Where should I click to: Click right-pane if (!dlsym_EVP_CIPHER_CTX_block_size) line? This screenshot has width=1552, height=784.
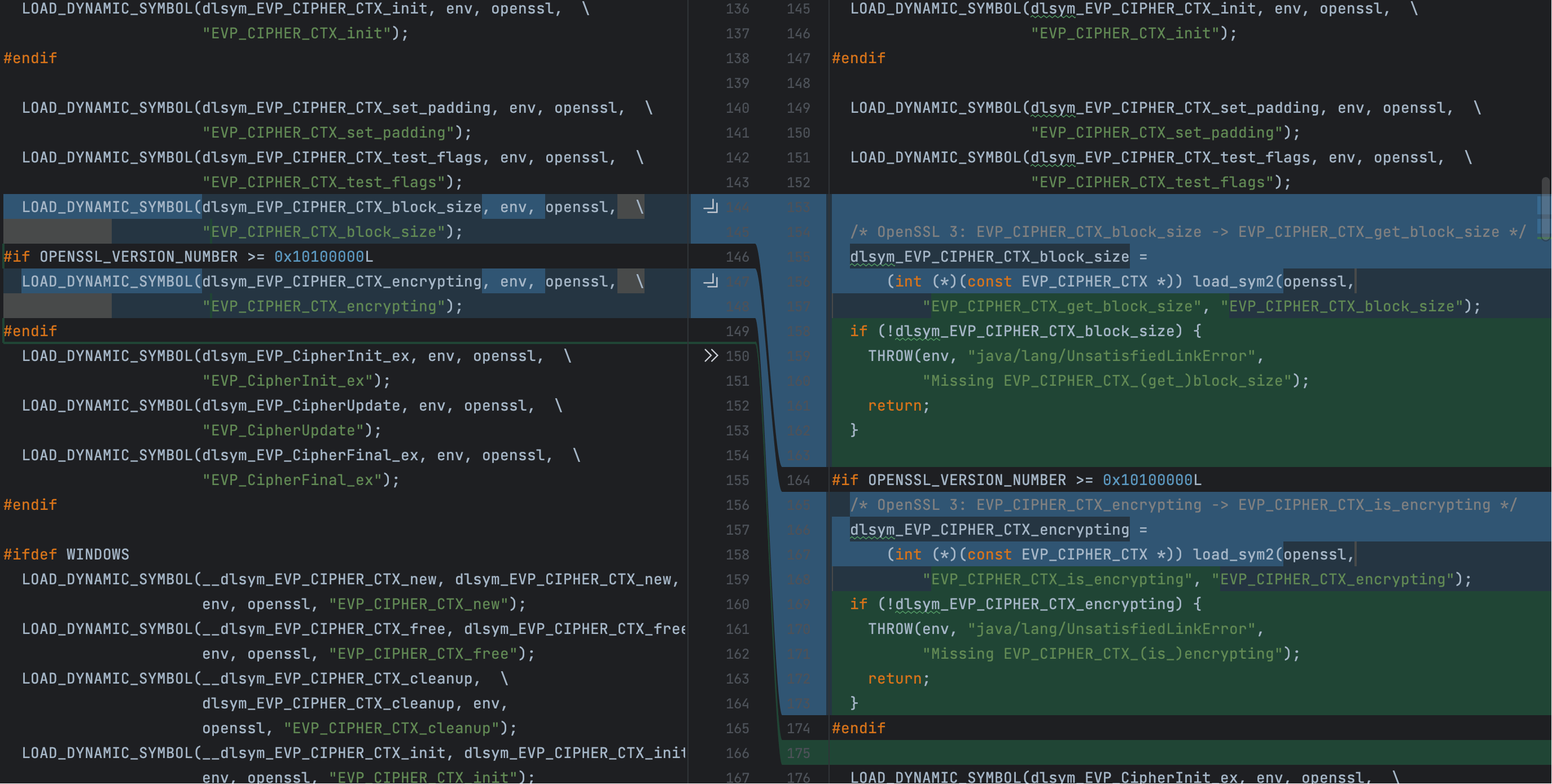tap(1026, 331)
